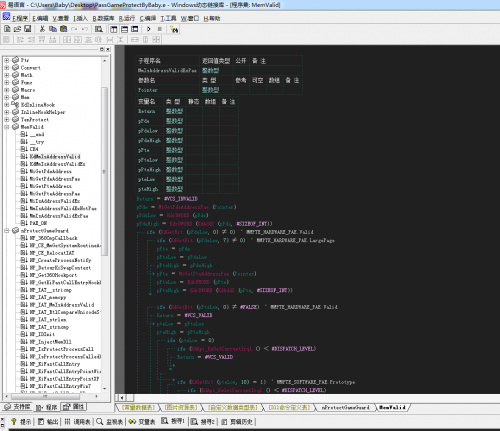Close the left panel with its x button

point(108,49)
